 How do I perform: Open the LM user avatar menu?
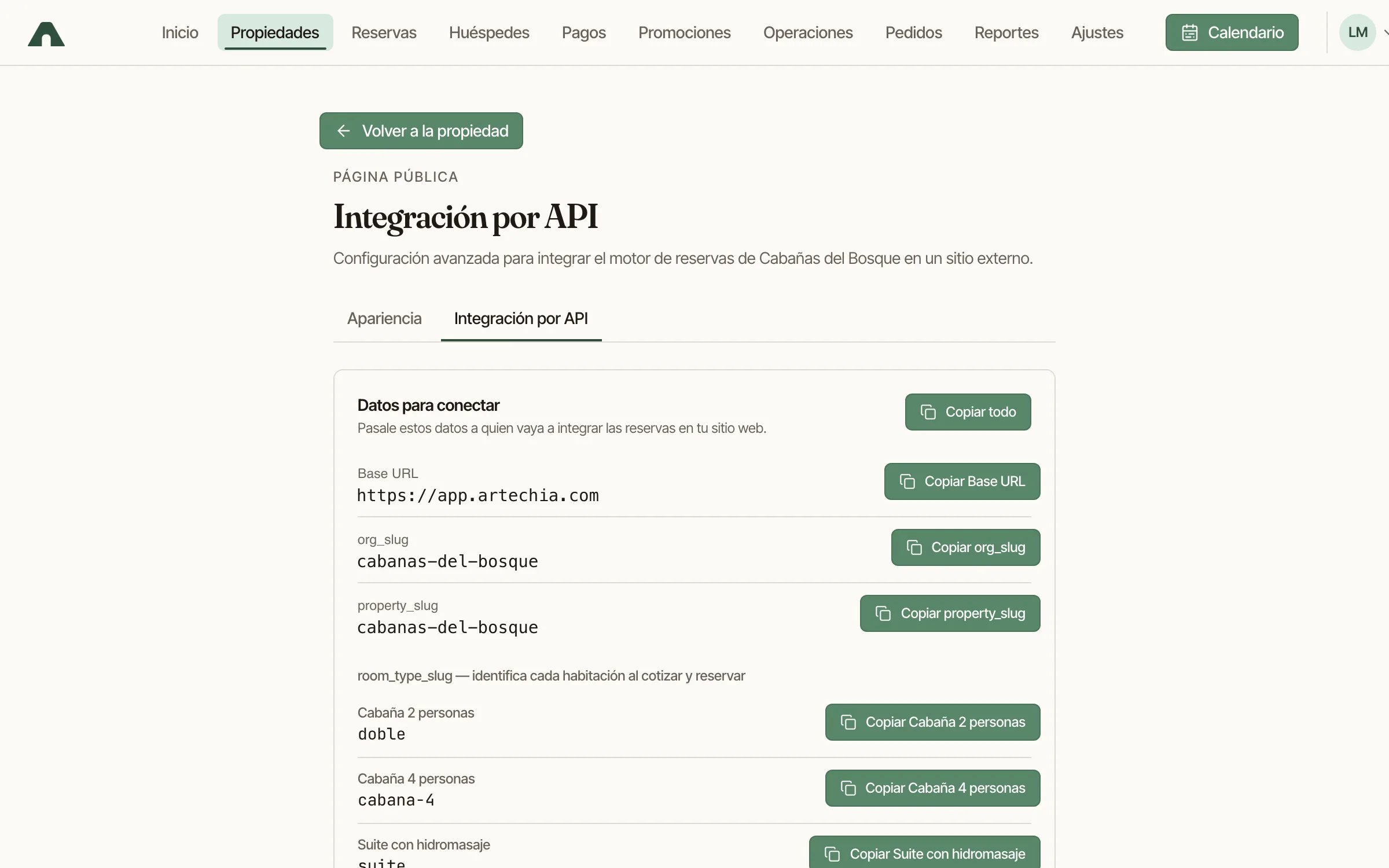pos(1358,32)
